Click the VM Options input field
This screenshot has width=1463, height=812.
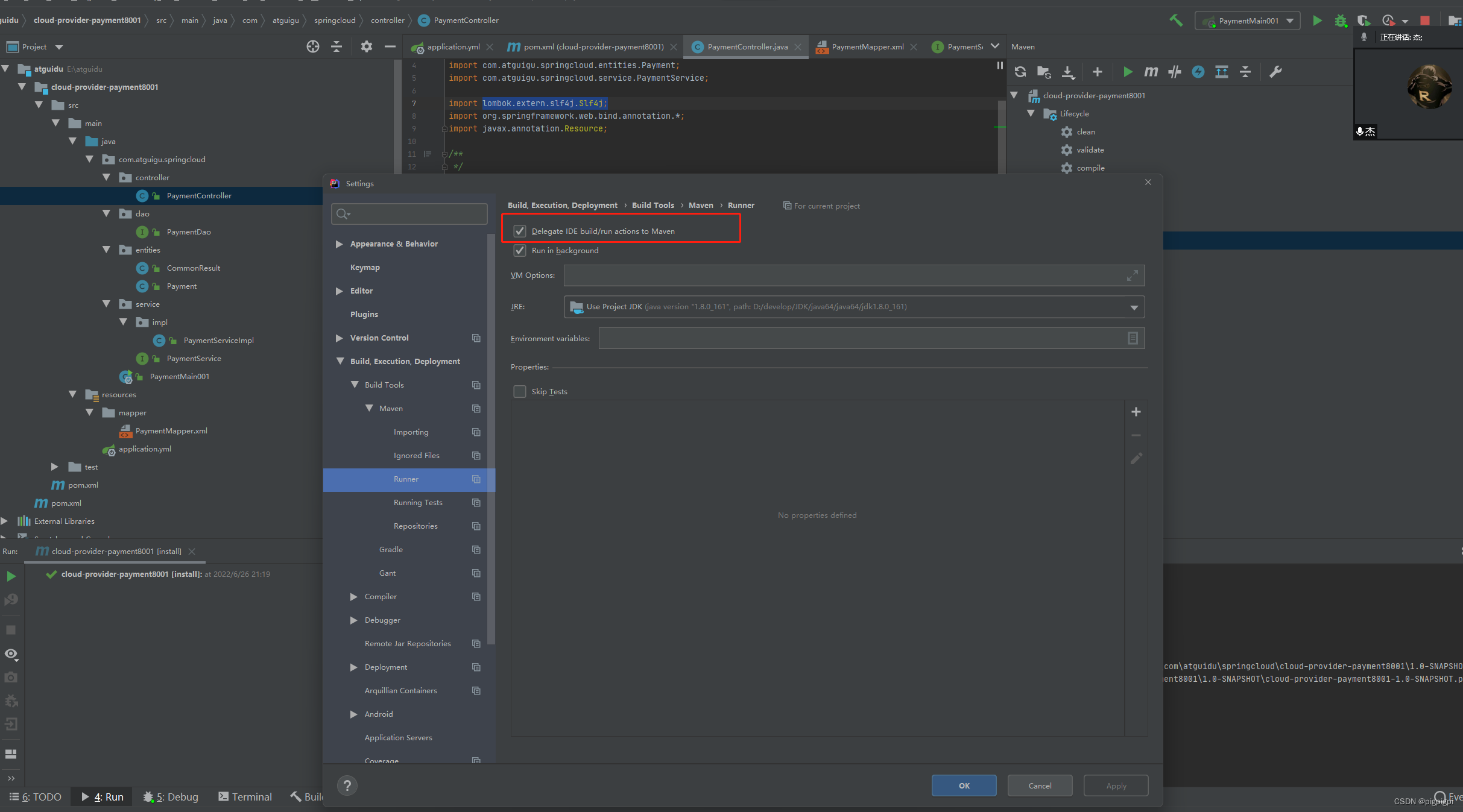[x=854, y=275]
